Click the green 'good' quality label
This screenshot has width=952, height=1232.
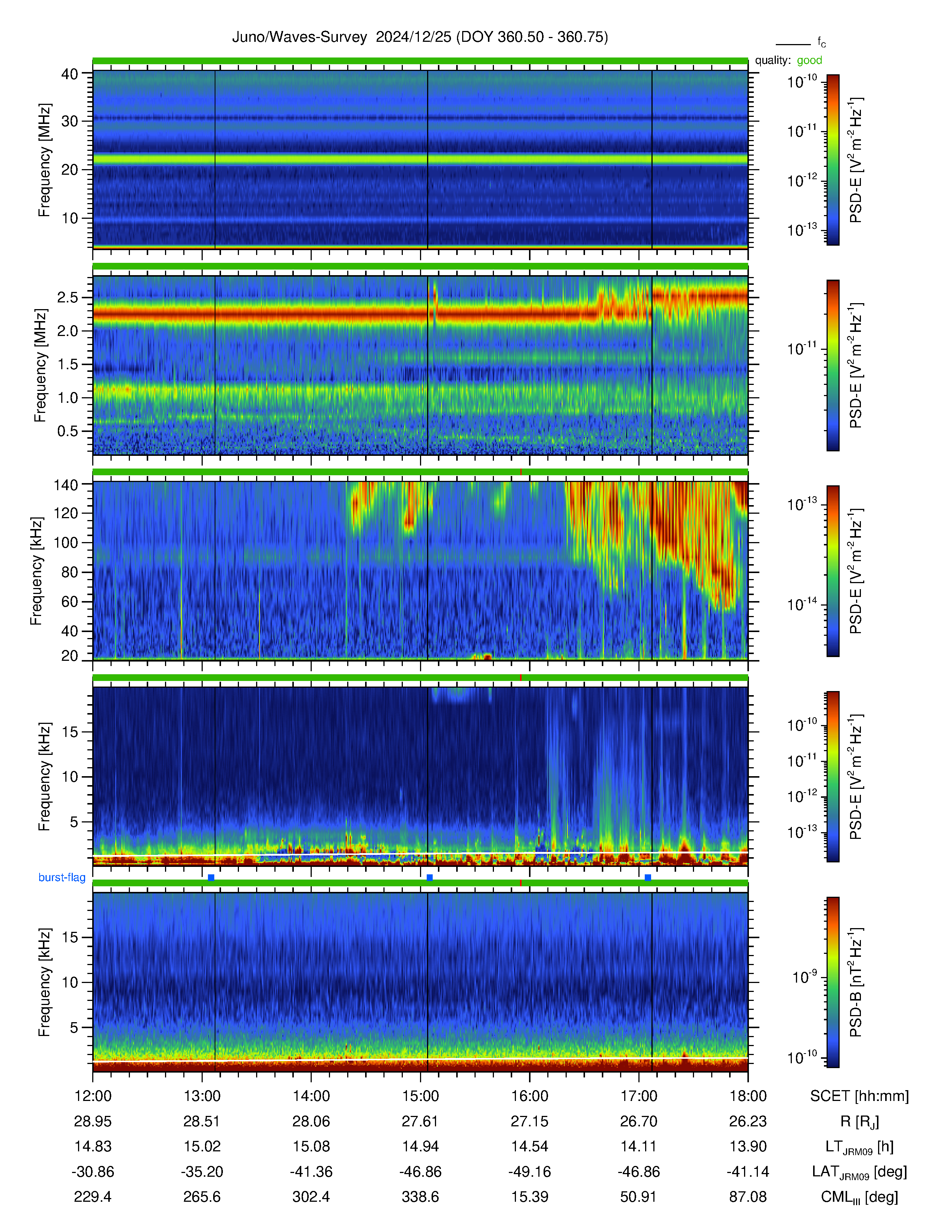[809, 60]
